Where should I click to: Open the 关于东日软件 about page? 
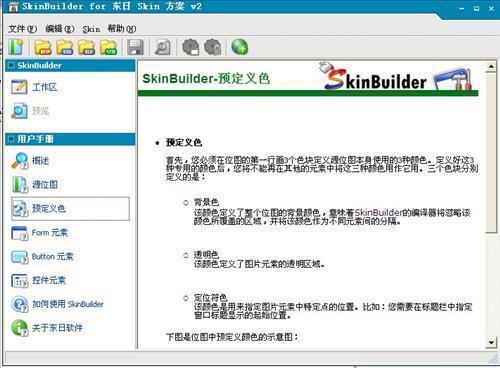point(47,328)
